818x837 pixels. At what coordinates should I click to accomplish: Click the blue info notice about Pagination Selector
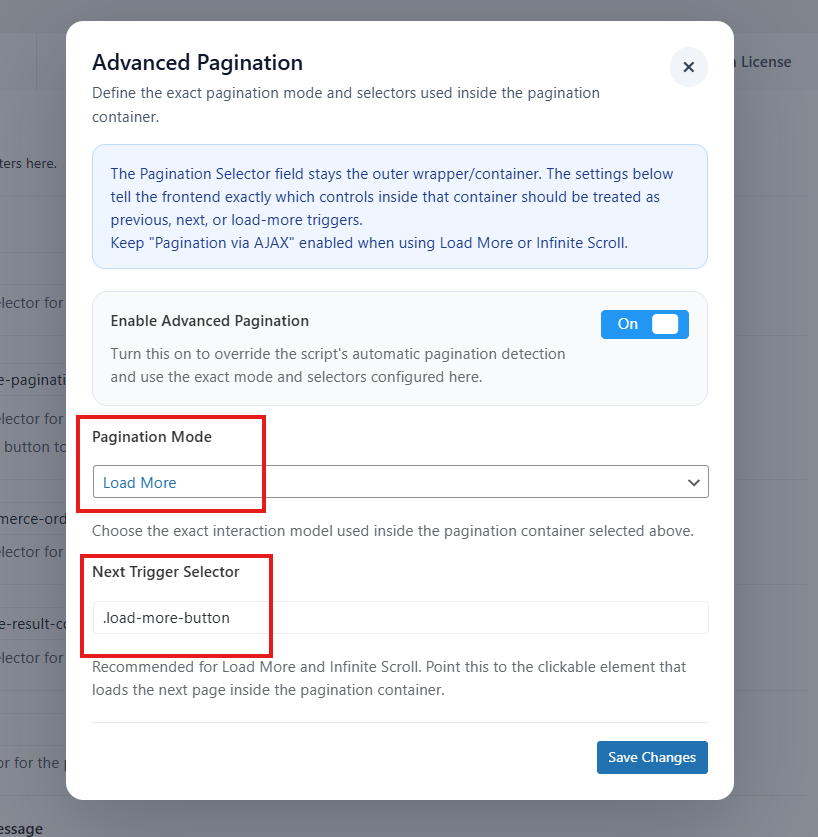(400, 207)
